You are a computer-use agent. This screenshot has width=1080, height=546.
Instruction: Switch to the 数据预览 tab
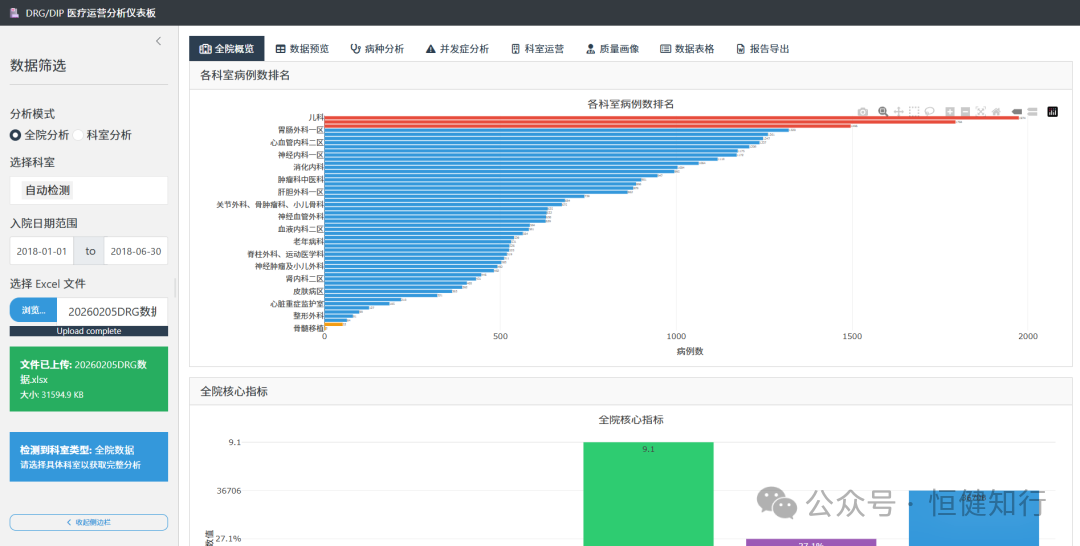click(x=302, y=49)
